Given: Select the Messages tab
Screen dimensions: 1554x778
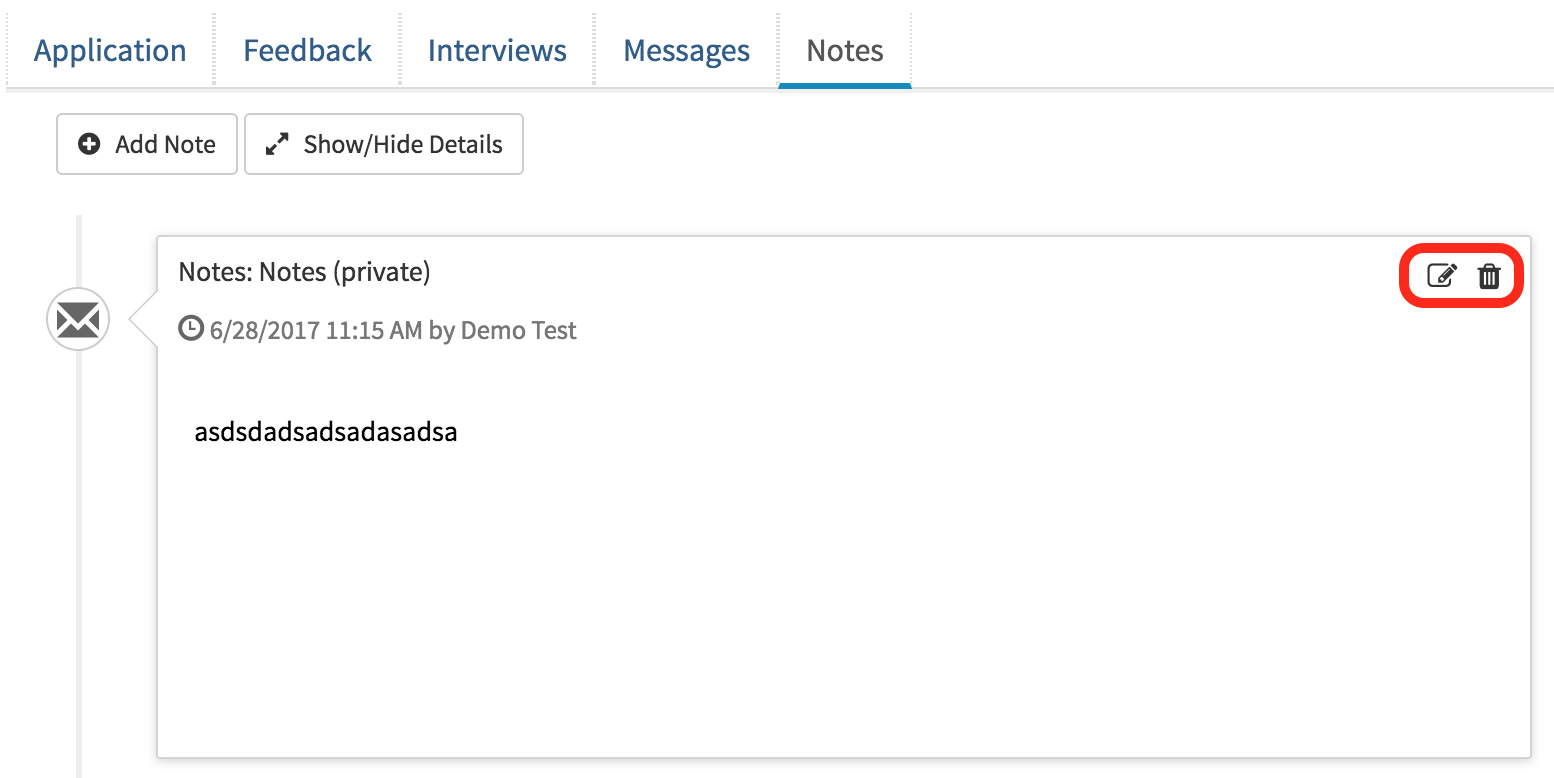Looking at the screenshot, I should [686, 50].
